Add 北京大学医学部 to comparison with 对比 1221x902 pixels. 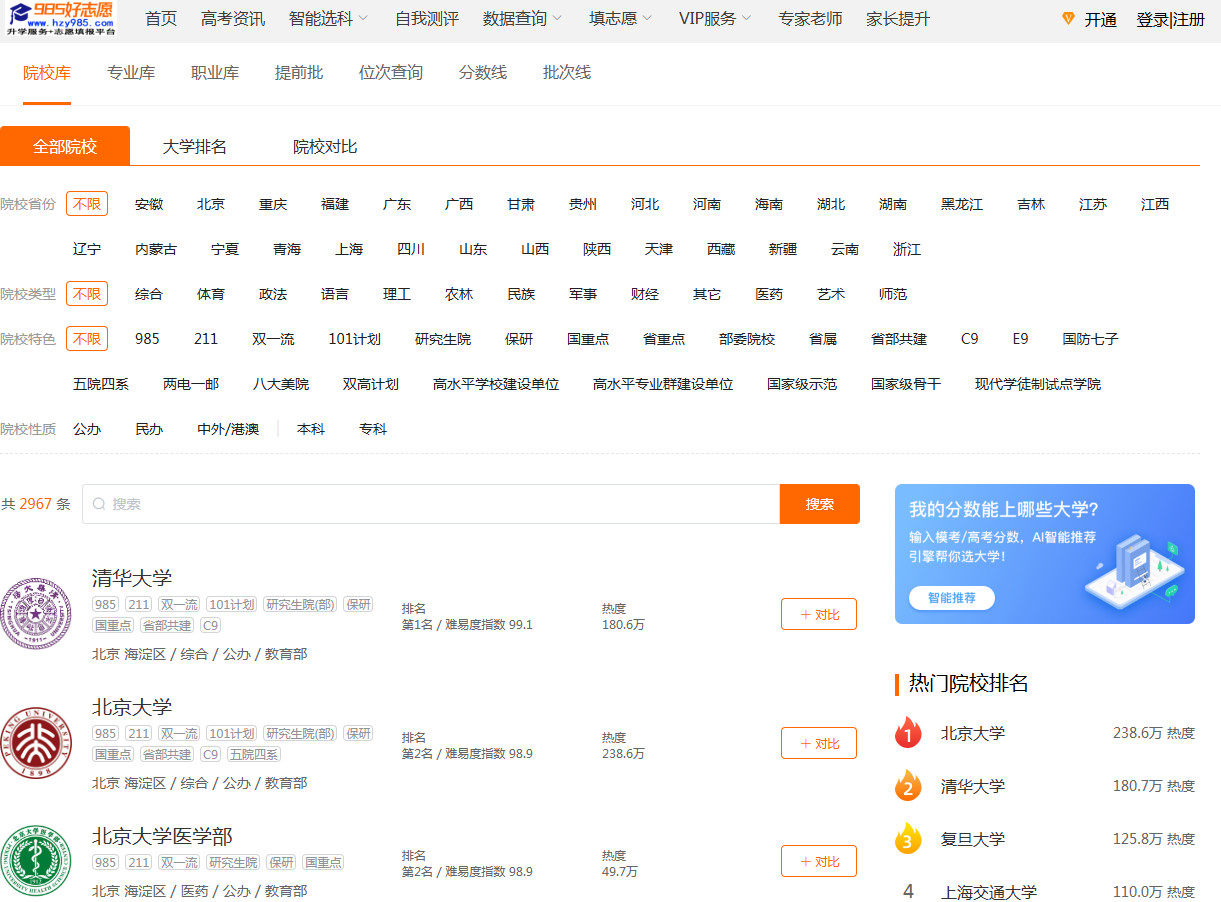click(819, 861)
